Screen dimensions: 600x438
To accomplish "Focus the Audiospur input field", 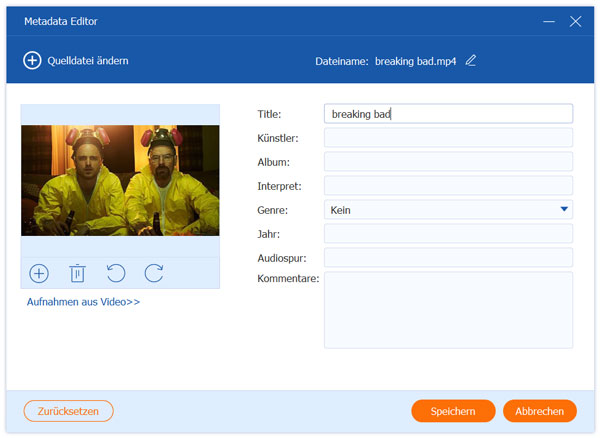I will click(448, 258).
